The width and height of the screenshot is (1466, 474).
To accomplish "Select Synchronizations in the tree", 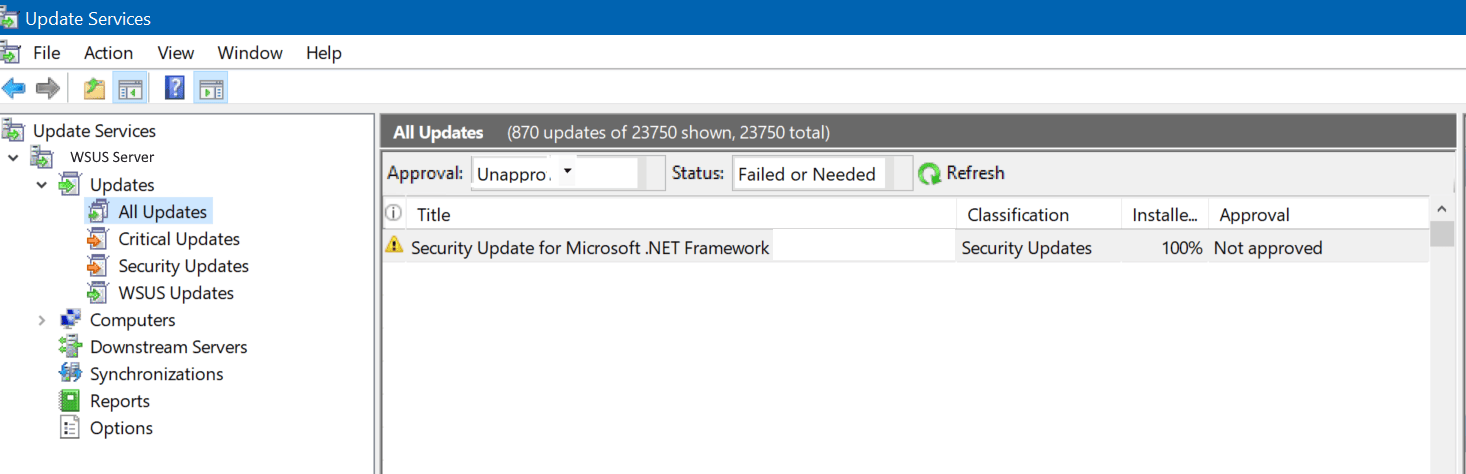I will [x=156, y=374].
